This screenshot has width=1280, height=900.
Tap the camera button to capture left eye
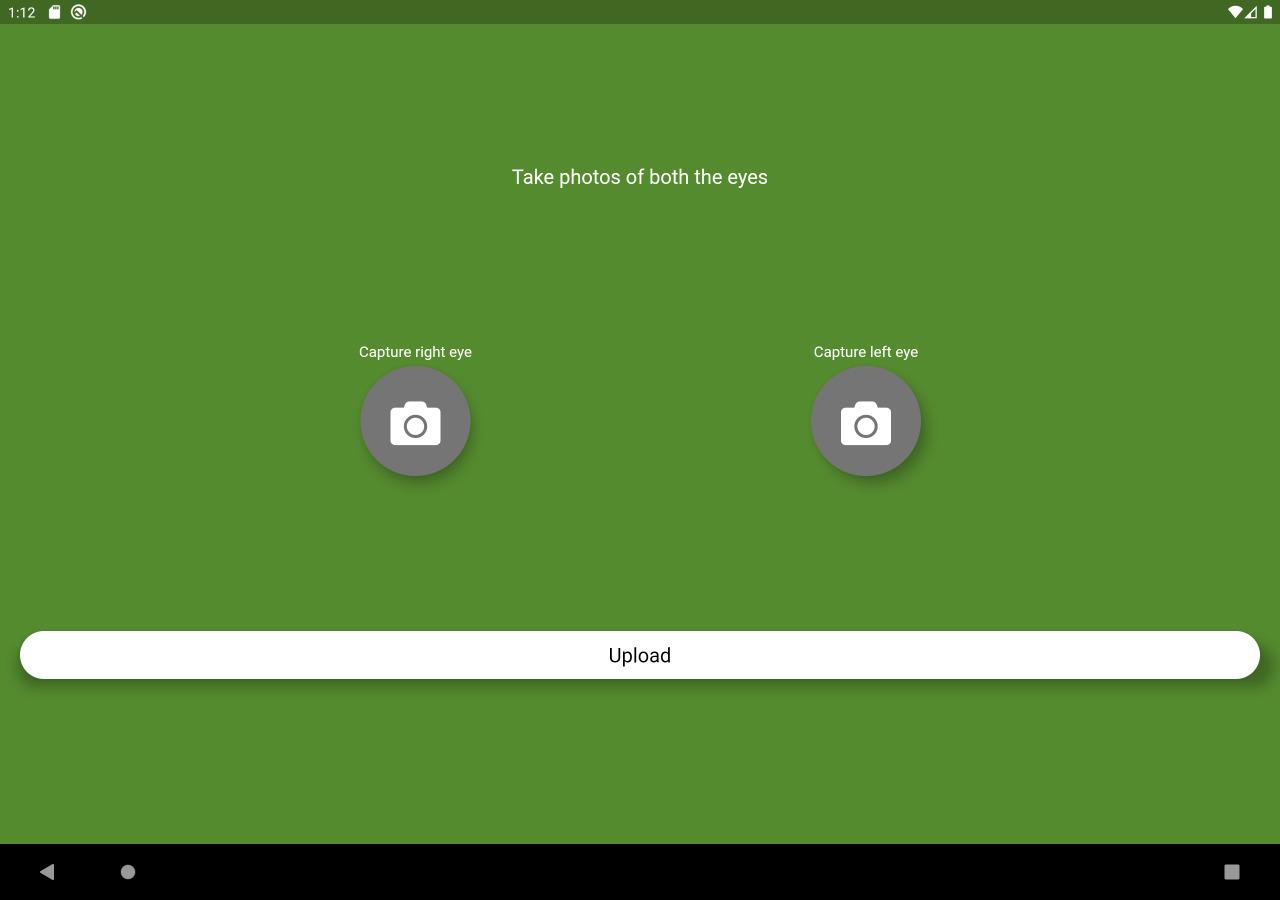tap(866, 421)
